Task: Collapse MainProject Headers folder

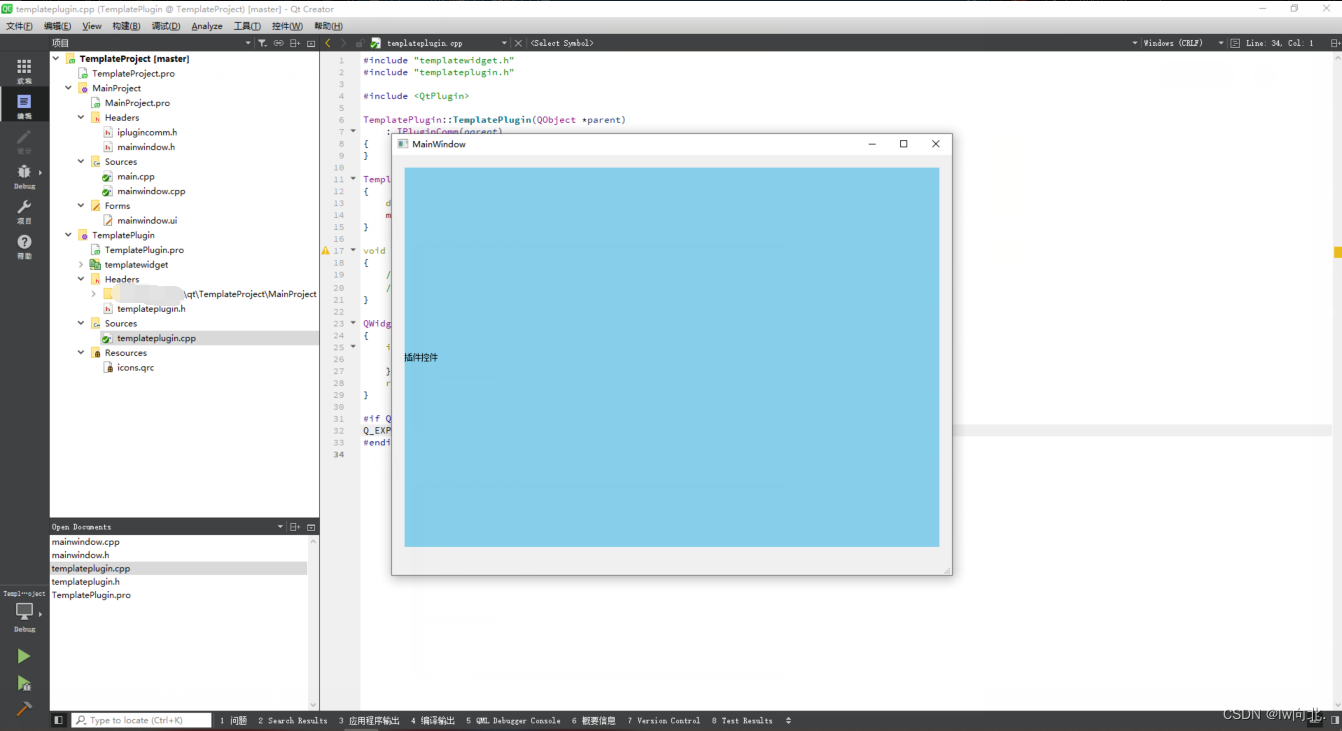Action: (81, 117)
